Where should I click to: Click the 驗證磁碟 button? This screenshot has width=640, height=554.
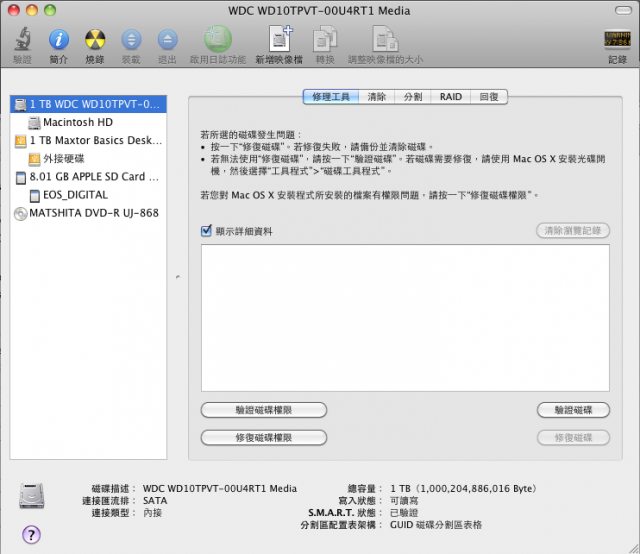(x=573, y=410)
